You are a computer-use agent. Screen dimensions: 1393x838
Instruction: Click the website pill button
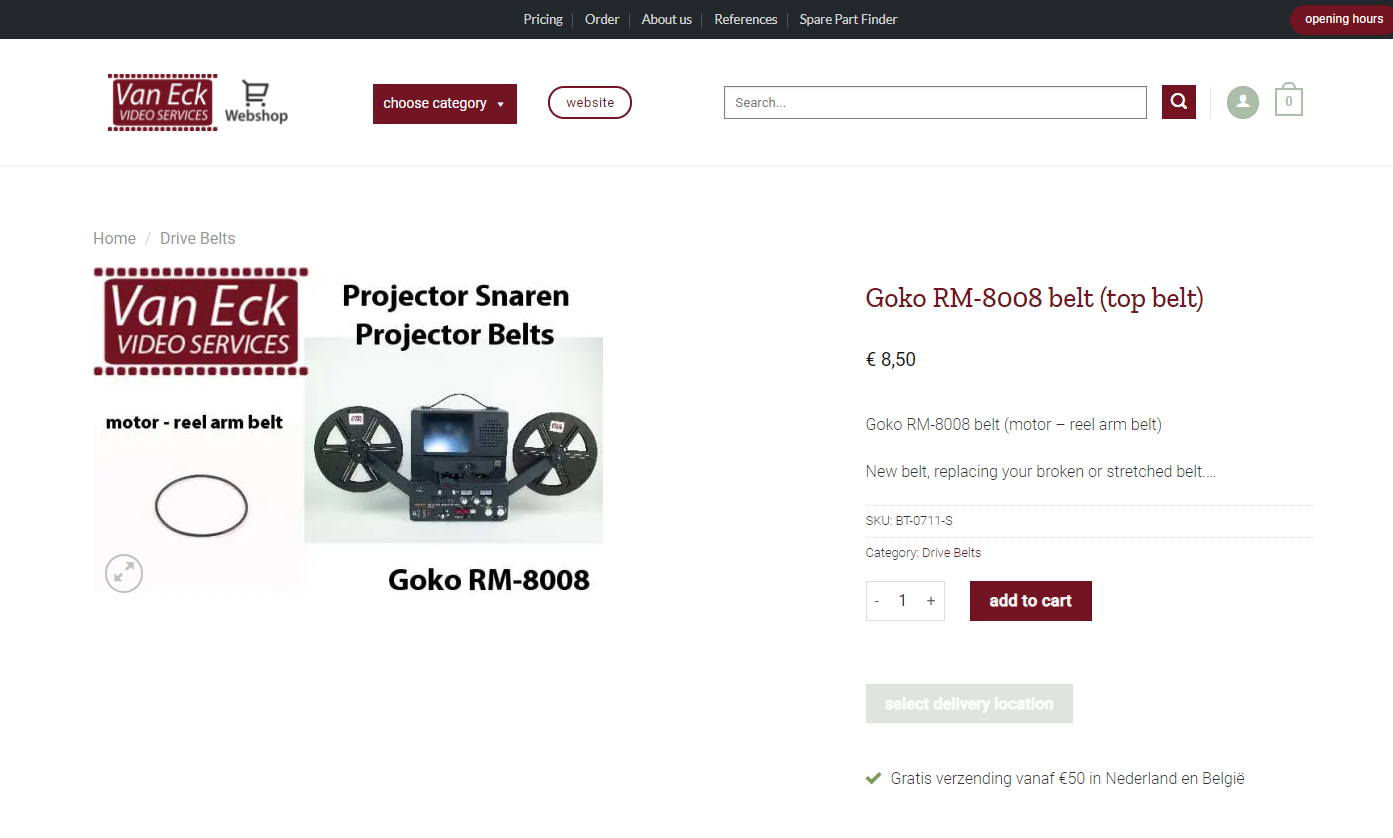pyautogui.click(x=590, y=102)
